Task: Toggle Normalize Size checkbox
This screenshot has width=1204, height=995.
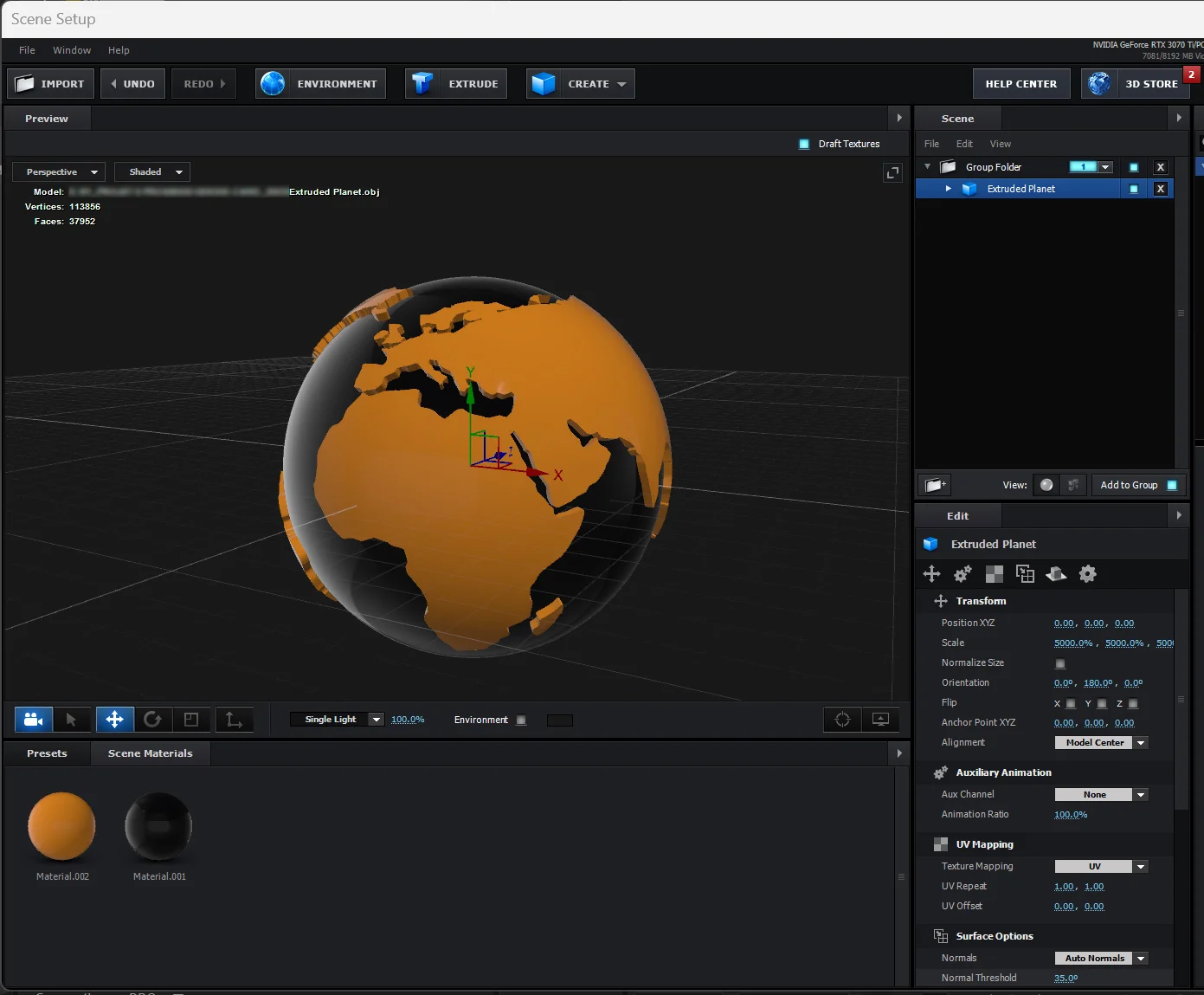Action: [x=1060, y=663]
